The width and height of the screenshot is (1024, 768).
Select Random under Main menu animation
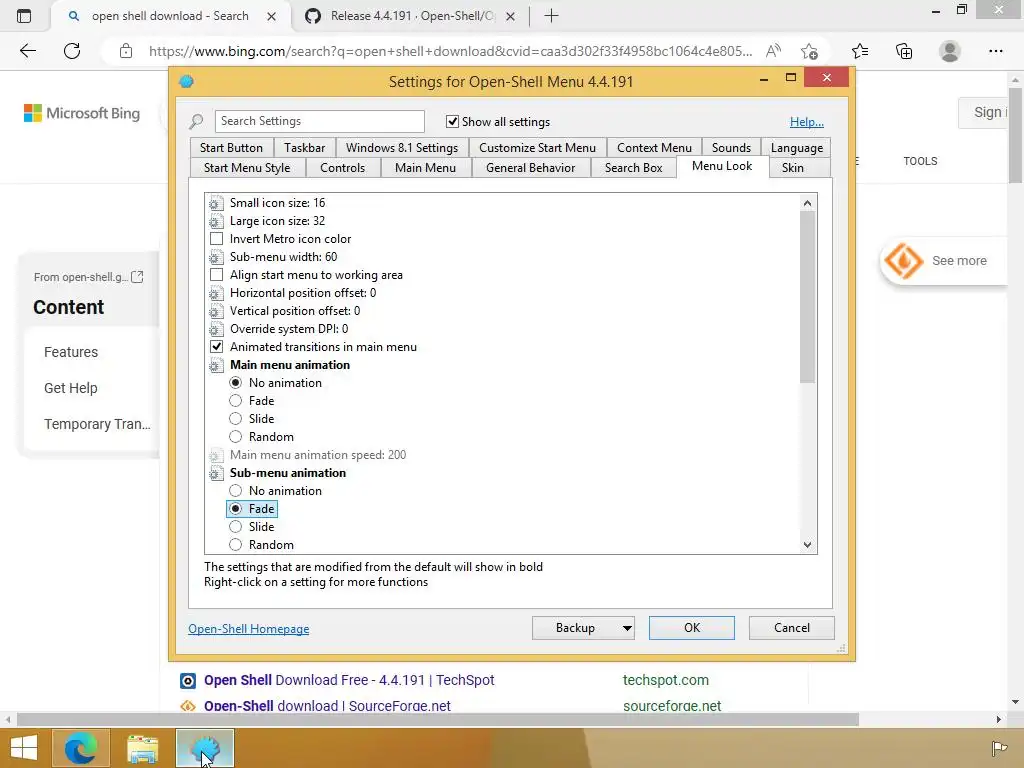235,437
